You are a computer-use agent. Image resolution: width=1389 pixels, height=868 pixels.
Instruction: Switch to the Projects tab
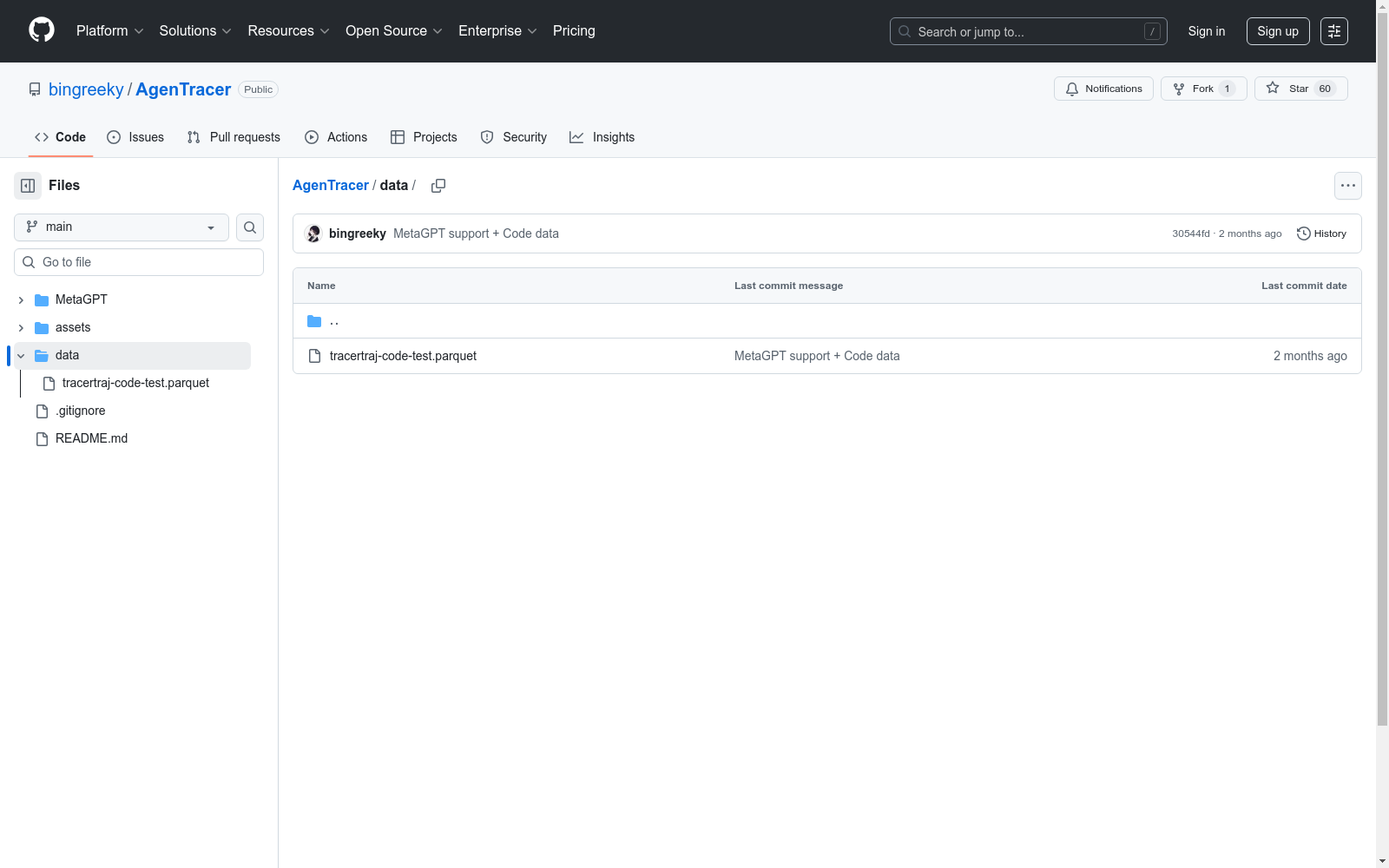click(x=424, y=137)
